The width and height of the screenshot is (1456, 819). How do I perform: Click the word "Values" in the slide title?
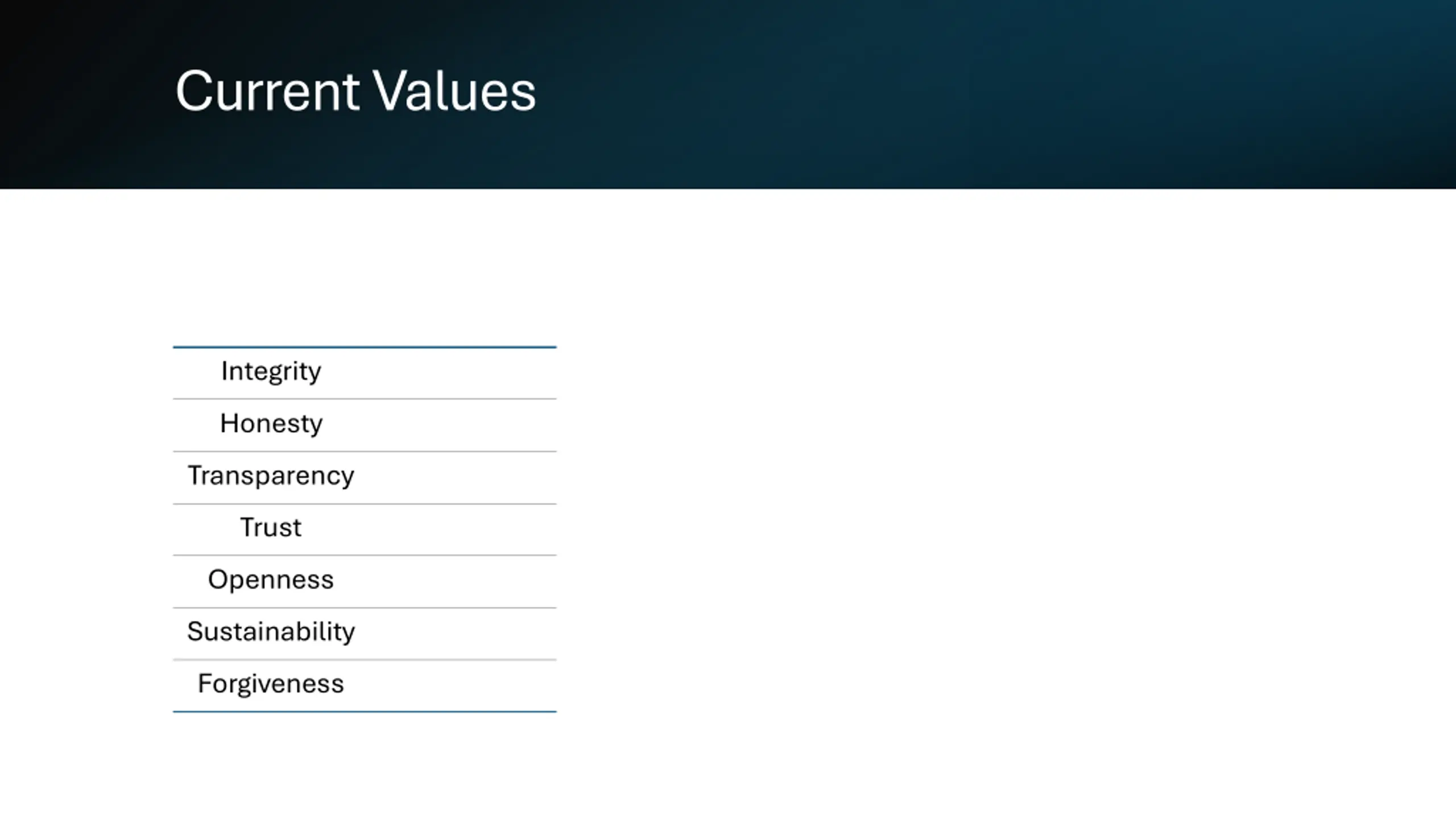point(454,91)
